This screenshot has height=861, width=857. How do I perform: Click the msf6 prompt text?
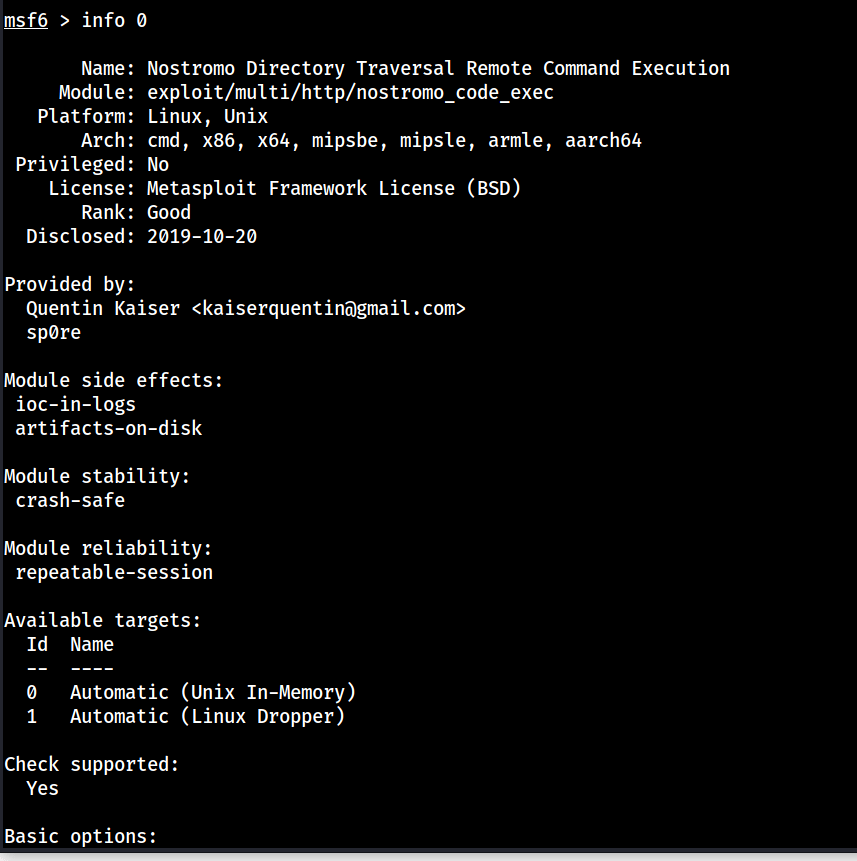(26, 21)
